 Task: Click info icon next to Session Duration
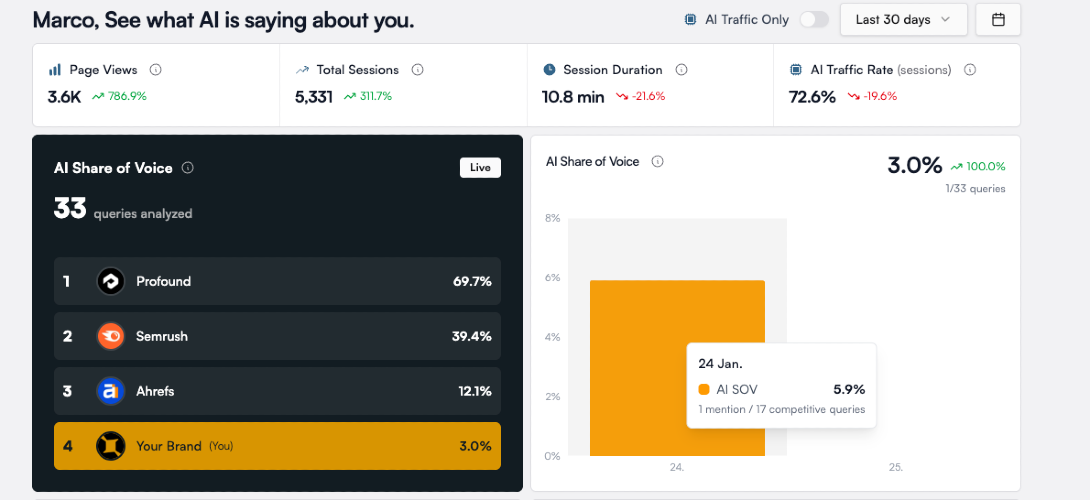tap(681, 70)
